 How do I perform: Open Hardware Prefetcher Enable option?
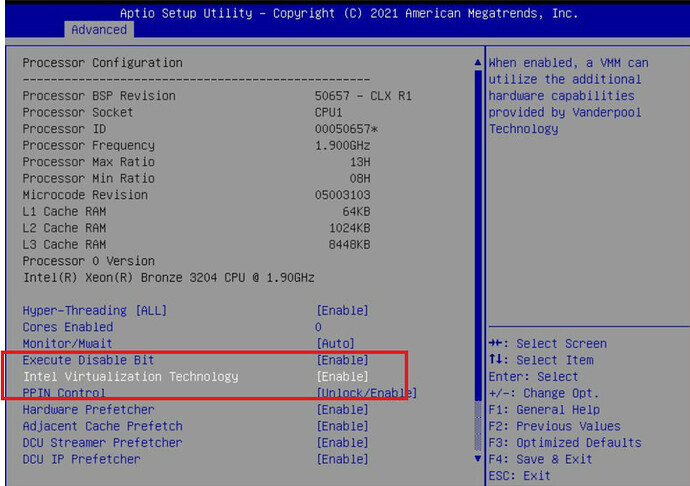pyautogui.click(x=342, y=410)
